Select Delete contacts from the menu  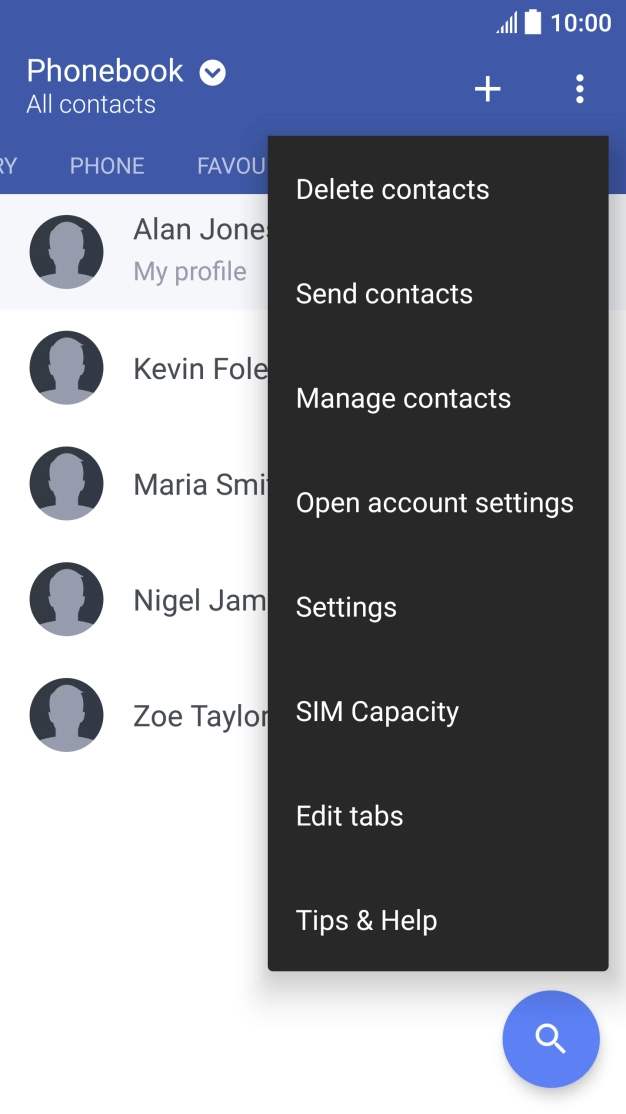[392, 189]
